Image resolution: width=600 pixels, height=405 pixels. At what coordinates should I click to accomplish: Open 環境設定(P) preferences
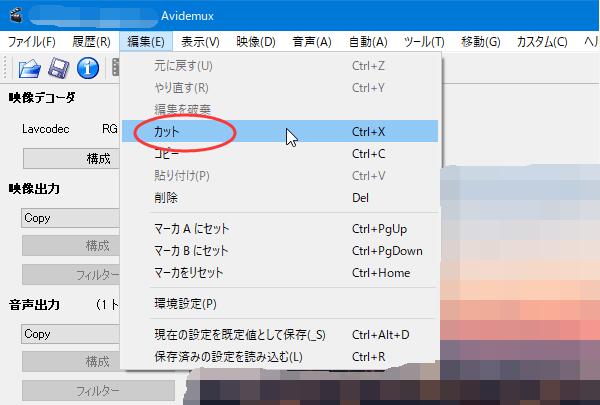coord(280,304)
